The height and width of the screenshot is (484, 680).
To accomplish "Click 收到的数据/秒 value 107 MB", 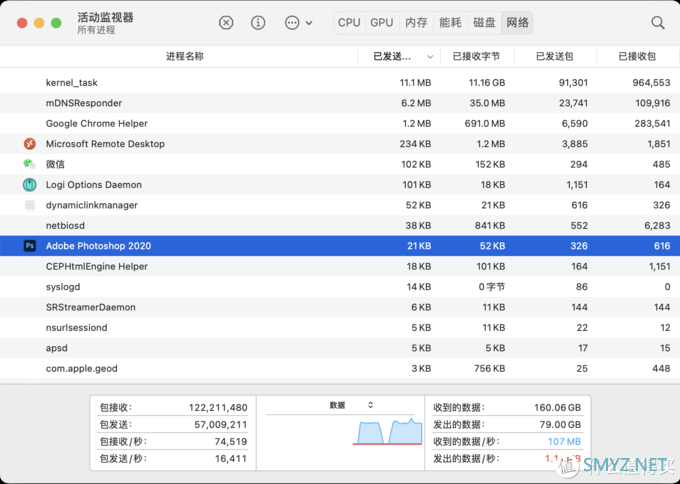I will [564, 441].
